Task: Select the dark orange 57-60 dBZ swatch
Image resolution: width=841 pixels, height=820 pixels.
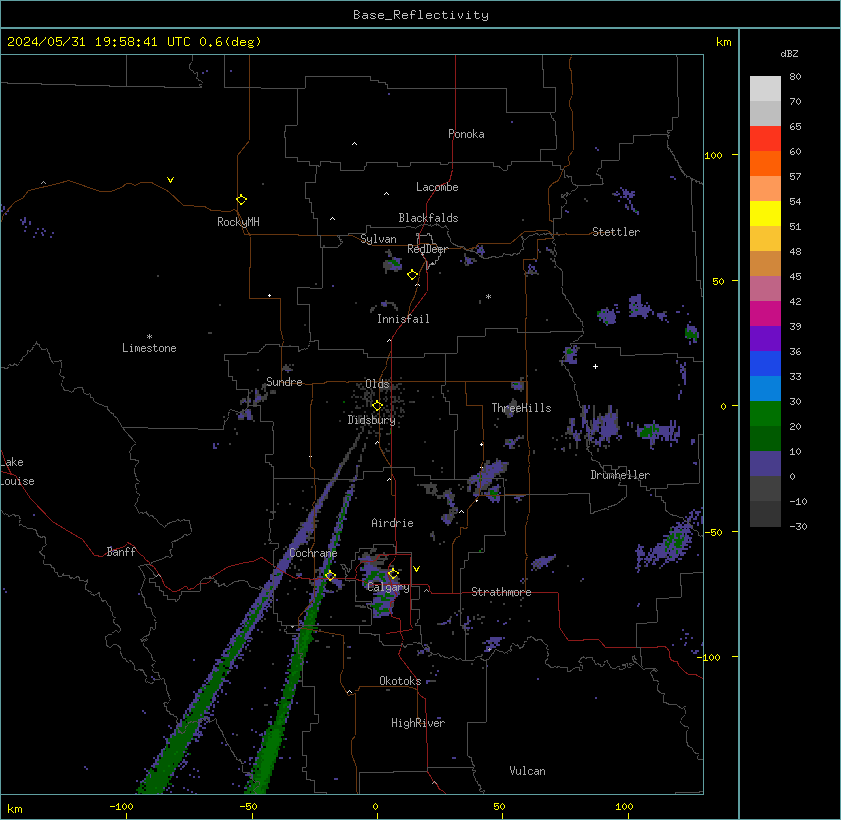Action: (765, 164)
